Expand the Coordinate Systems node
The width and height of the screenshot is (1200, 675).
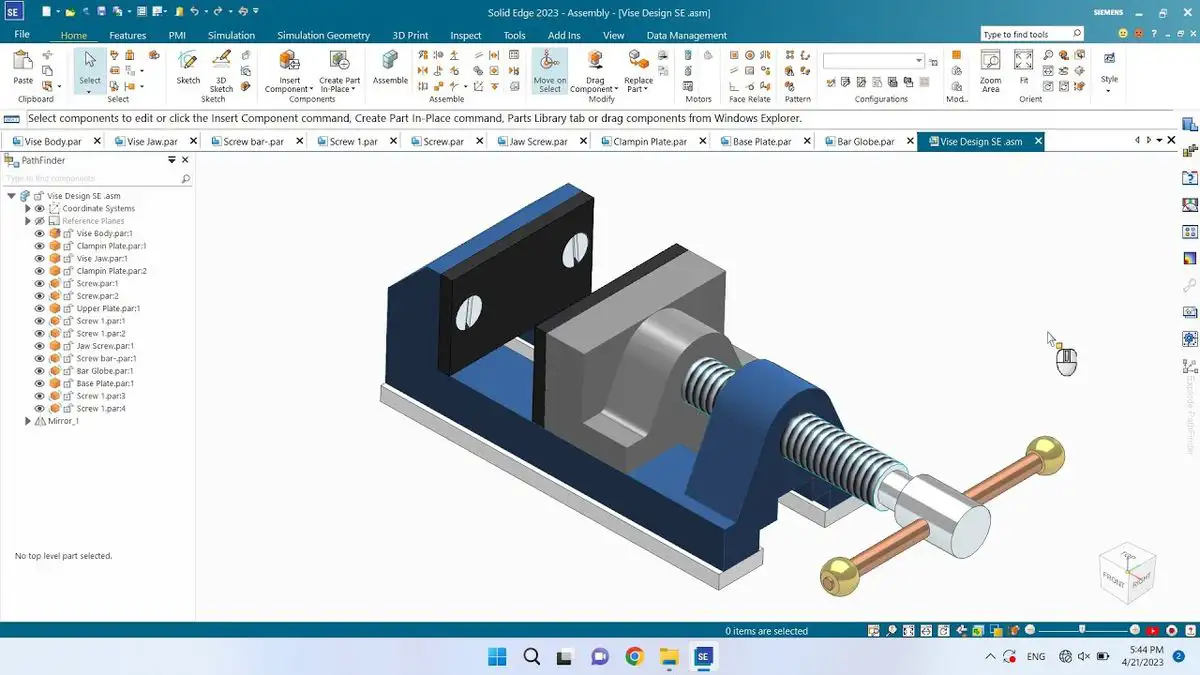[x=28, y=209]
